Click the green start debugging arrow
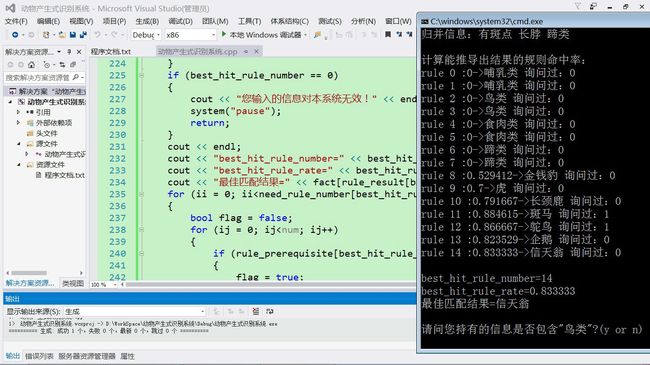650x365 pixels. coord(224,34)
